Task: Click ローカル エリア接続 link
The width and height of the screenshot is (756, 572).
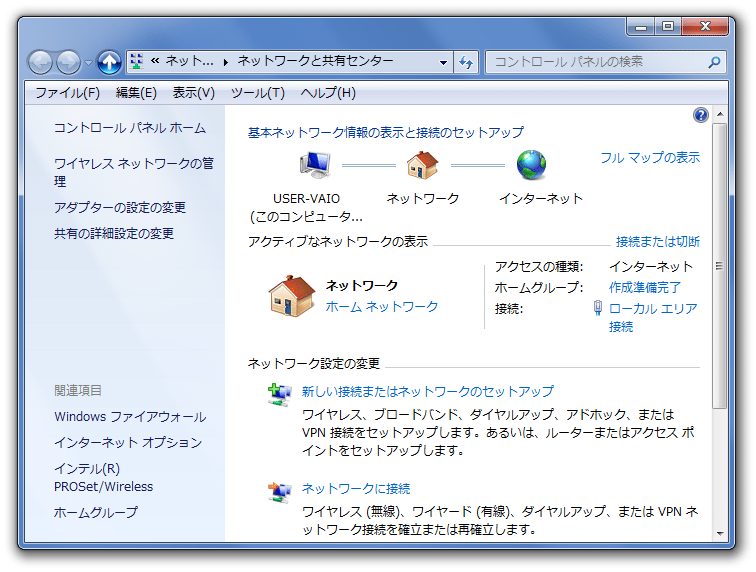Action: click(653, 317)
